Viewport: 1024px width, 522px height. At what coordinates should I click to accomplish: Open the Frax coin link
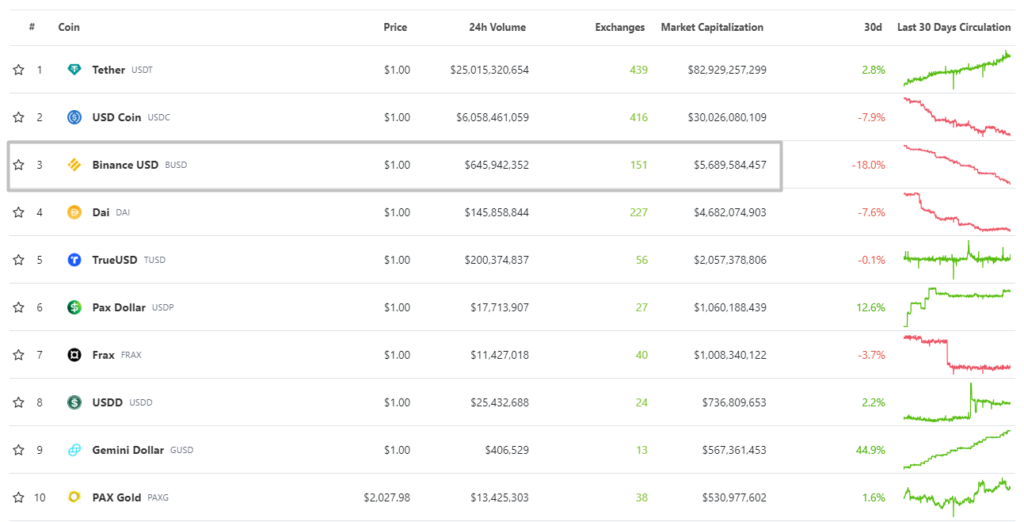(103, 355)
